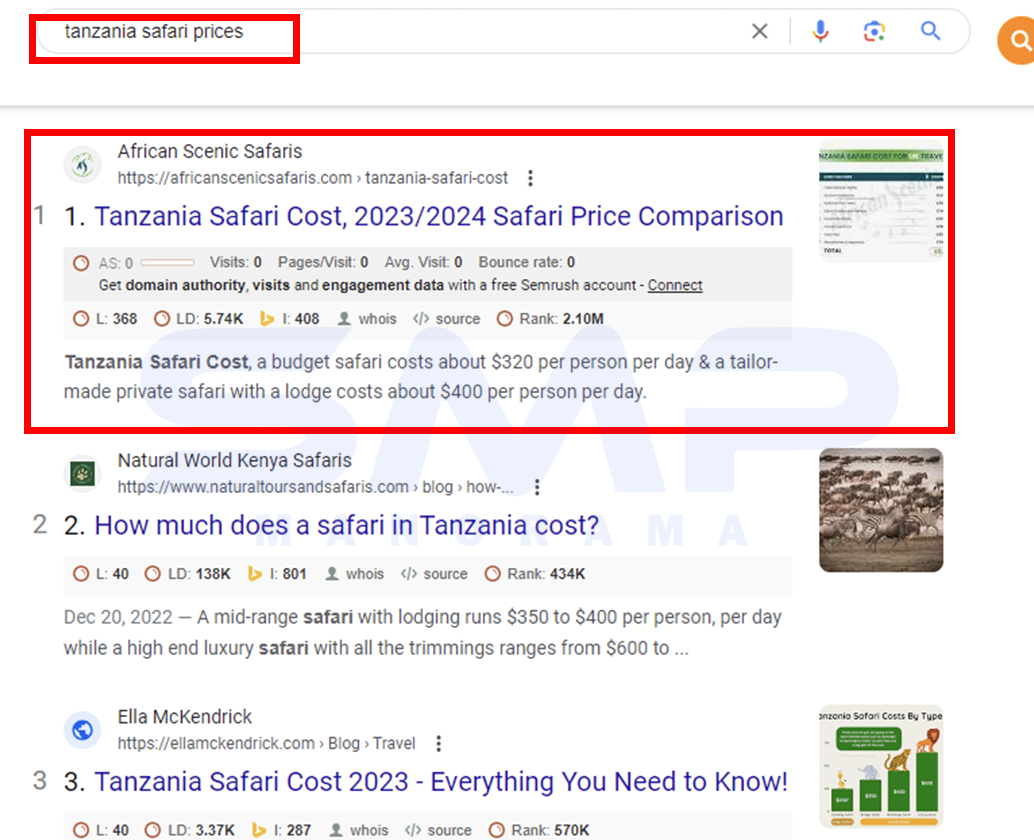Open 'Tanzania Safari Cost, 2023/2024 Safari Price Comparison'
The width and height of the screenshot is (1034, 840).
click(439, 216)
